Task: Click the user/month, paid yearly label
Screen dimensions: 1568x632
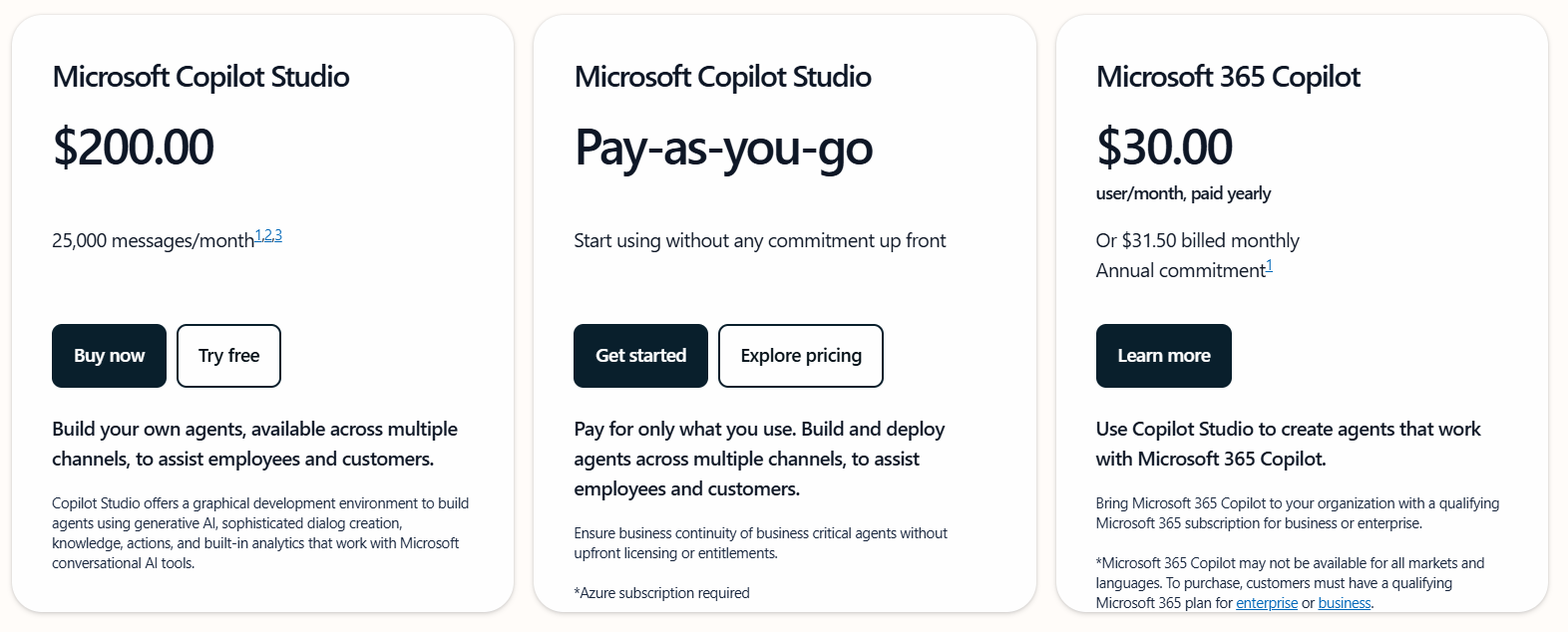Action: pos(1183,193)
